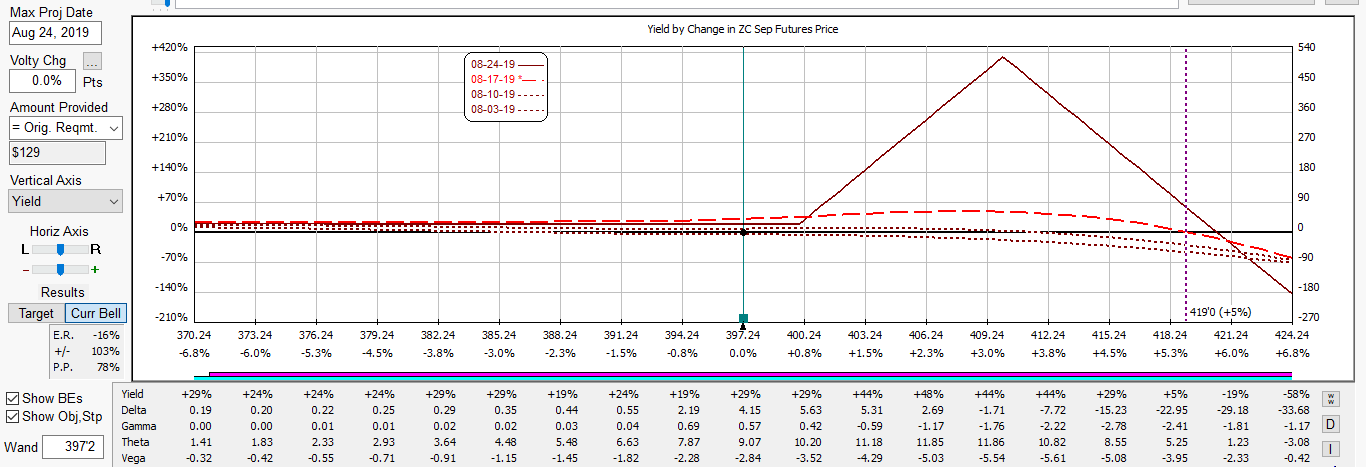The image size is (1366, 467).
Task: Click the Yield row label in table
Action: click(x=132, y=394)
